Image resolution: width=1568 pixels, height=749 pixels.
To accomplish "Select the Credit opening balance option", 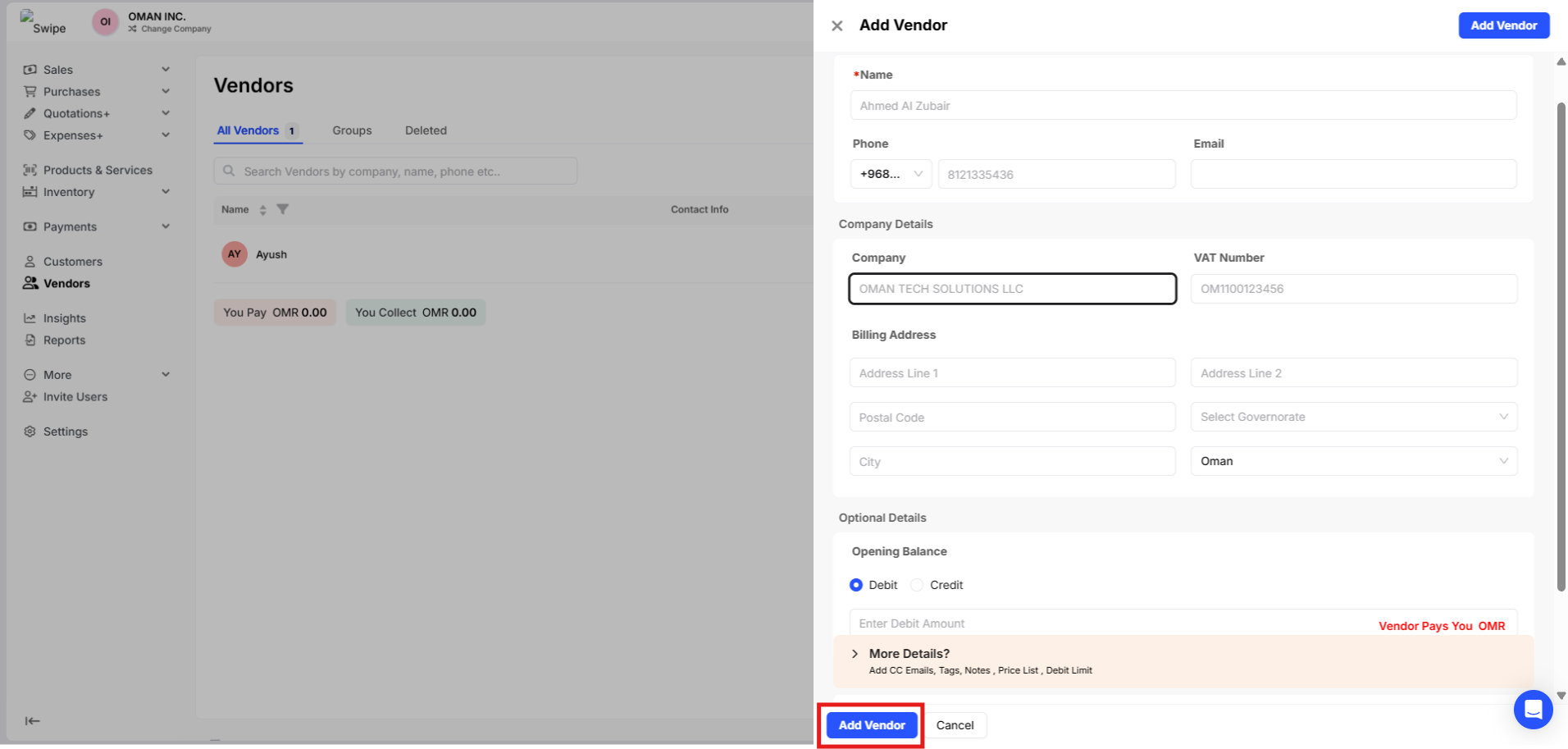I will click(x=917, y=585).
